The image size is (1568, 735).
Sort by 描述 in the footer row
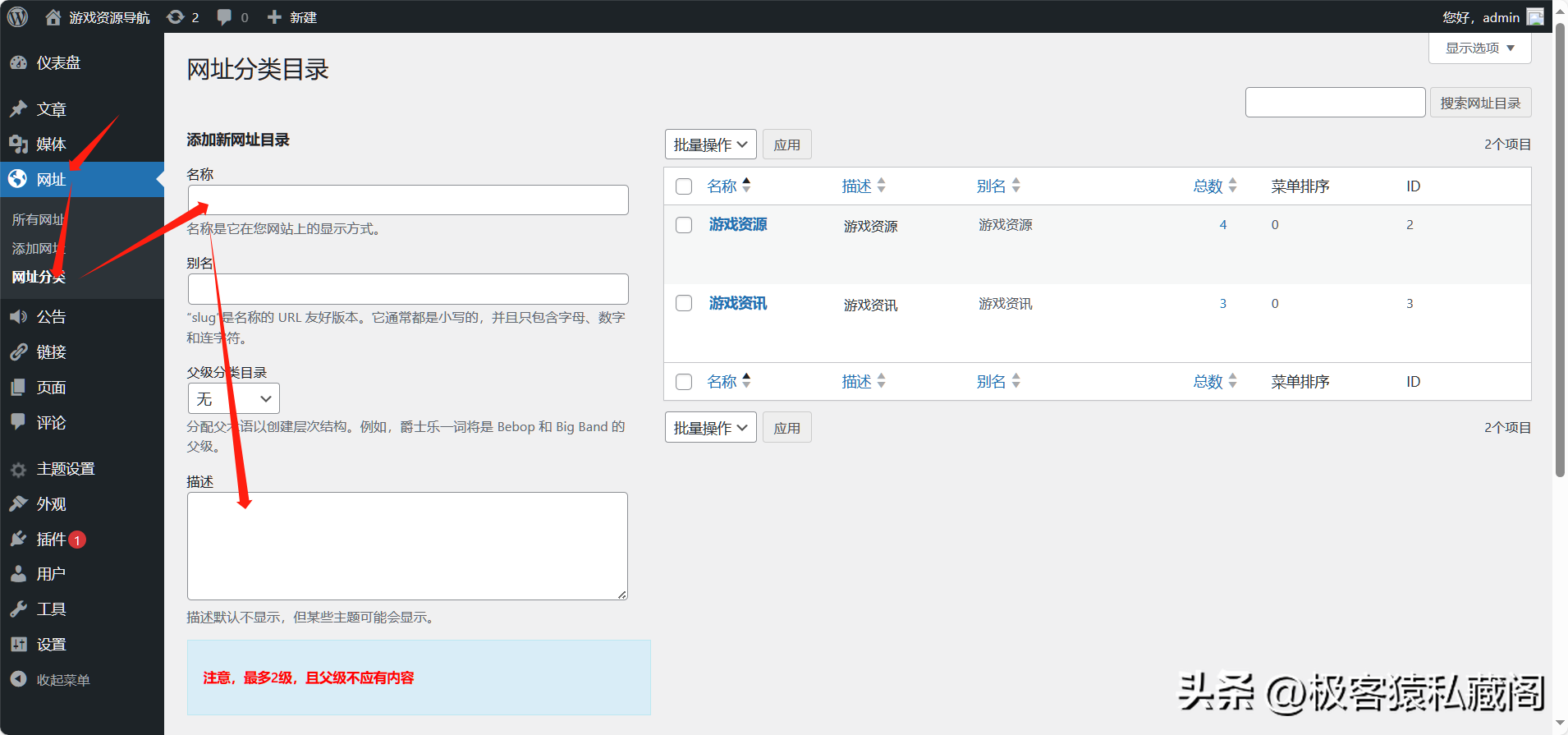(864, 382)
